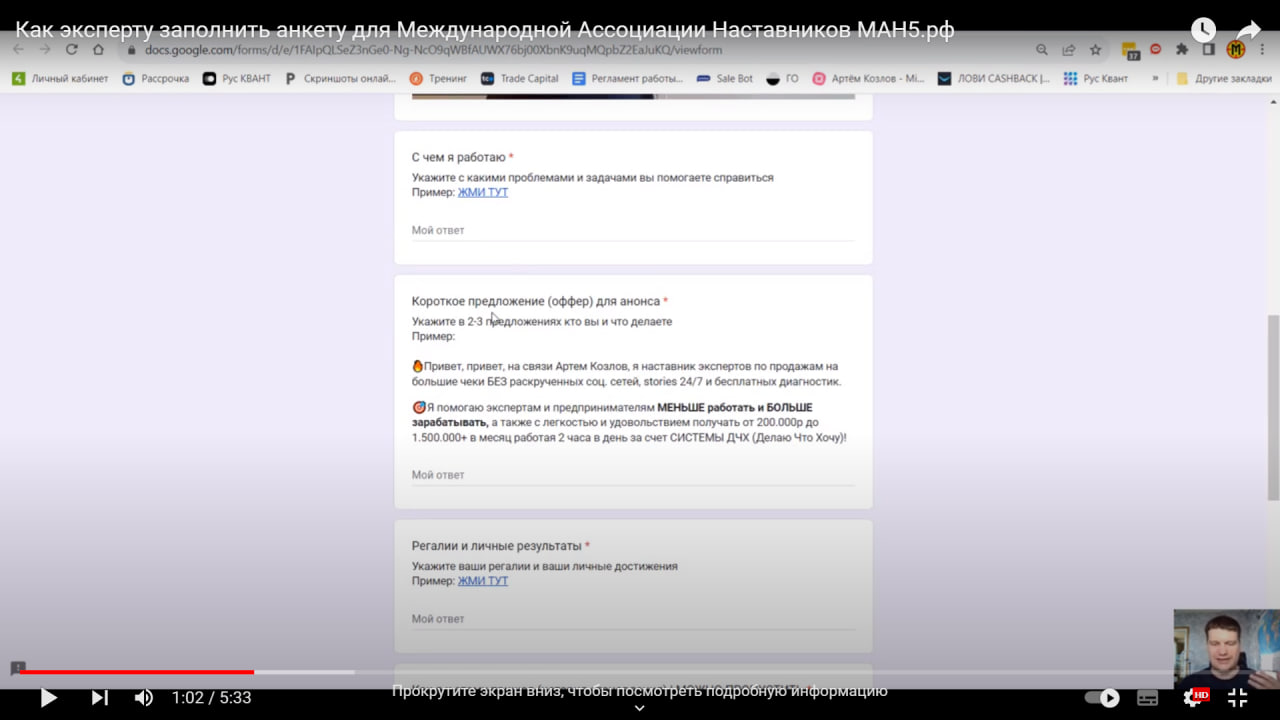Open the Рассрочка bookmark

click(x=155, y=78)
